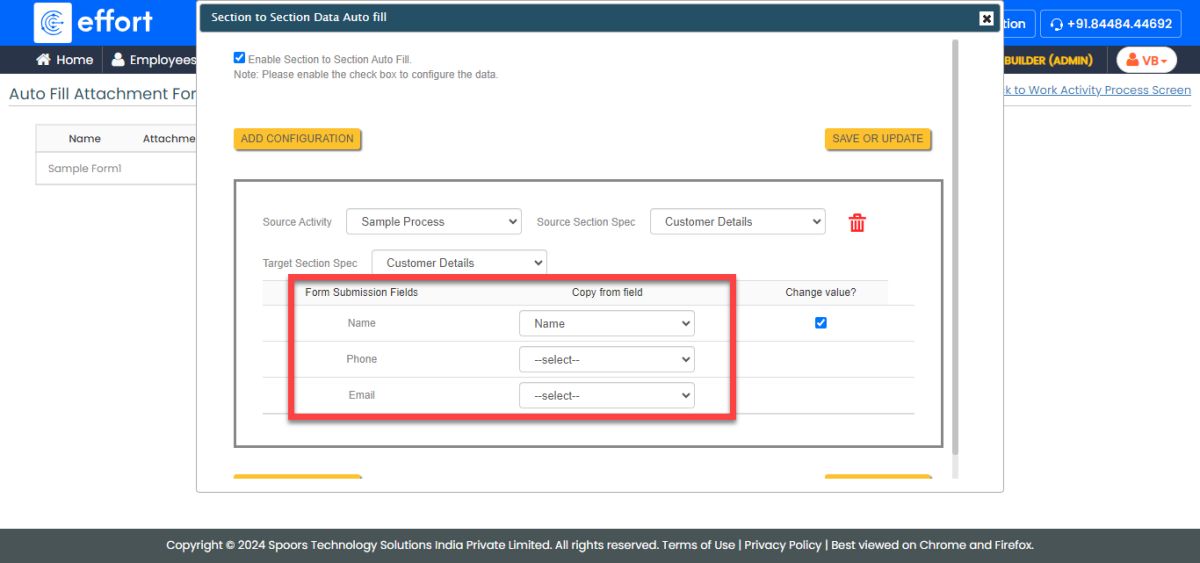1200x563 pixels.
Task: Open Terms of Use footer link
Action: click(698, 545)
